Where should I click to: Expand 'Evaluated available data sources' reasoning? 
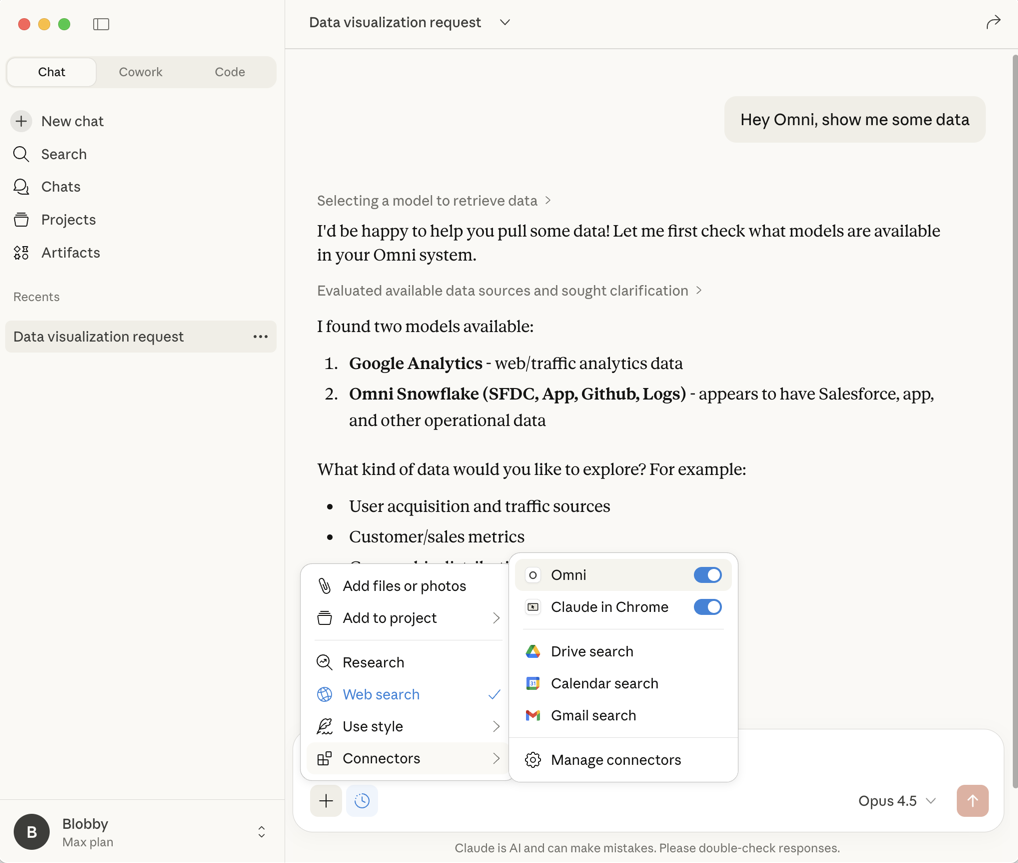coord(510,290)
